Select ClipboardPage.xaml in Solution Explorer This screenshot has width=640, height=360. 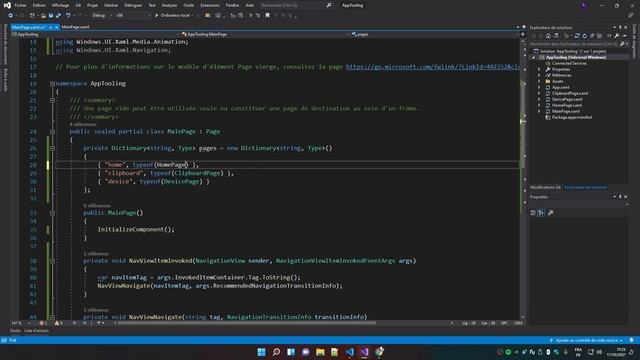570,93
